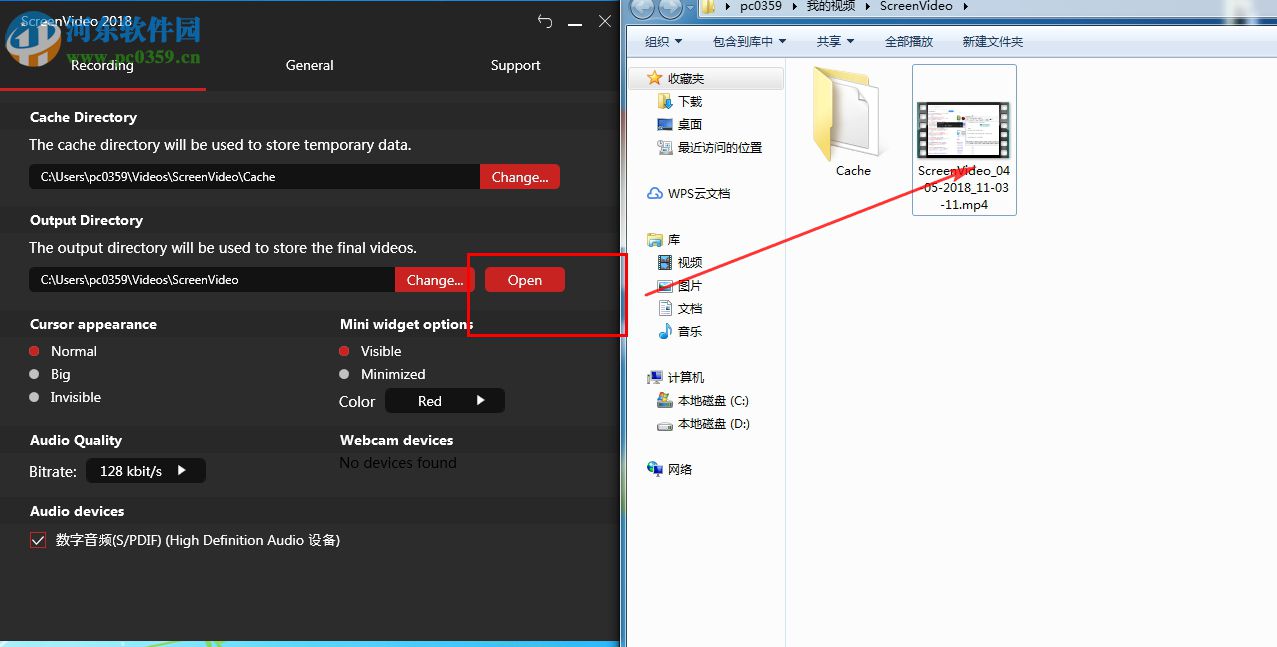Open the widget Color dropdown showing Red
The width and height of the screenshot is (1277, 647).
coord(445,401)
